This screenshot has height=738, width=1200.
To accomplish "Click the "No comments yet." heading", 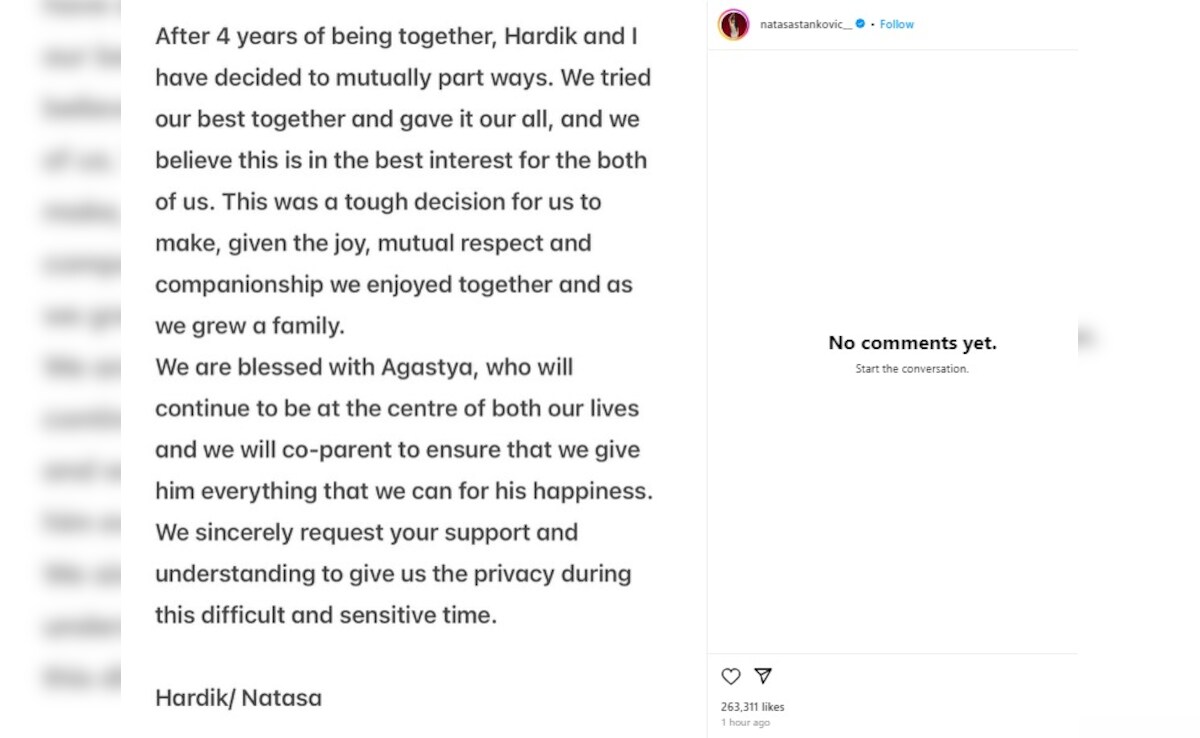I will click(x=912, y=343).
